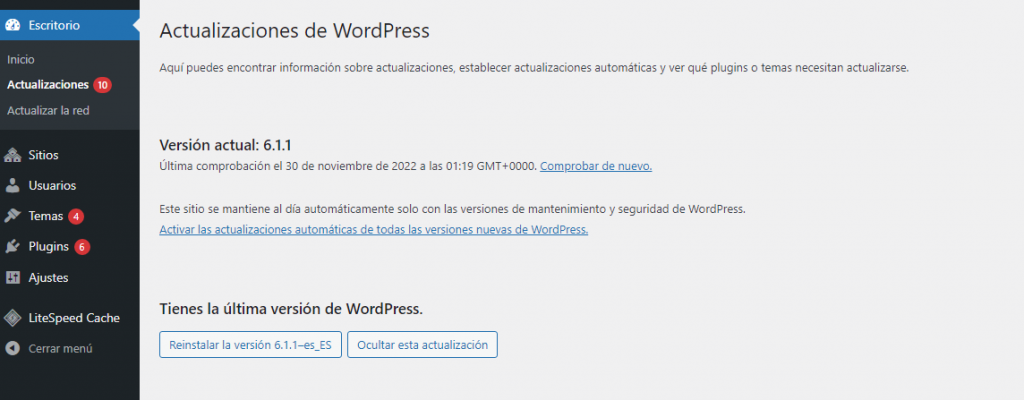This screenshot has width=1024, height=400.
Task: Click Ocultar esta actualización button
Action: (x=423, y=344)
